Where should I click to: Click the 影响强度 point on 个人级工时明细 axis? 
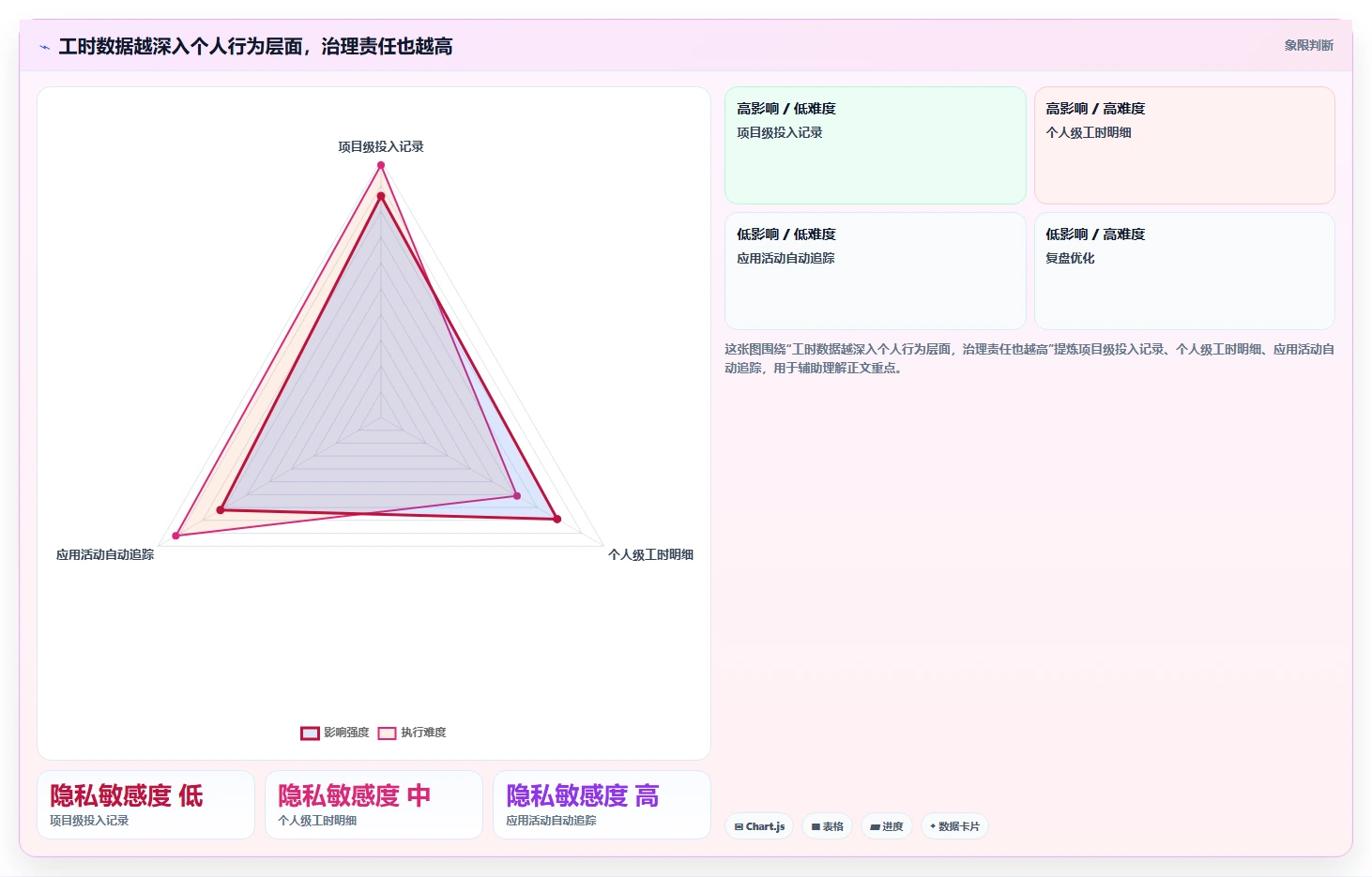coord(556,519)
